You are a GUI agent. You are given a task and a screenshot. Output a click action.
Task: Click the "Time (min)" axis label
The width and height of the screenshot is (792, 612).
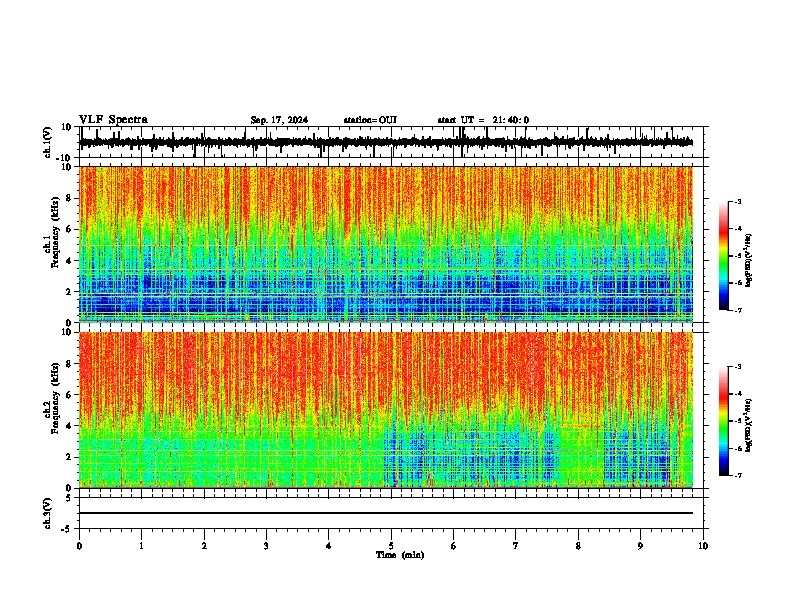400,555
